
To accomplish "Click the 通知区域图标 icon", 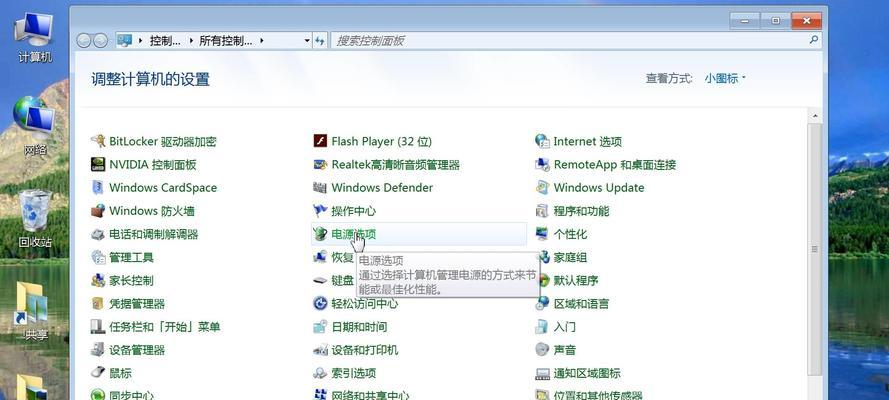I will (543, 373).
